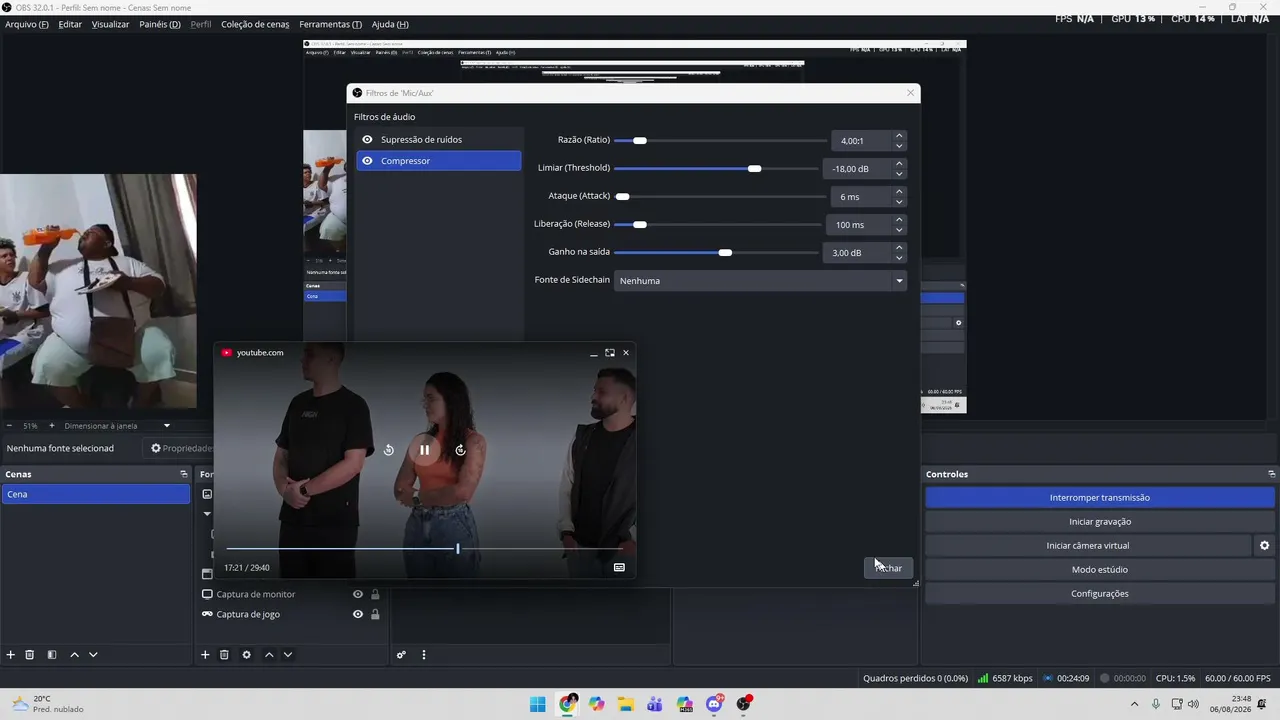Open source properties gear in Fontes toolbar
The width and height of the screenshot is (1280, 720).
pos(247,655)
